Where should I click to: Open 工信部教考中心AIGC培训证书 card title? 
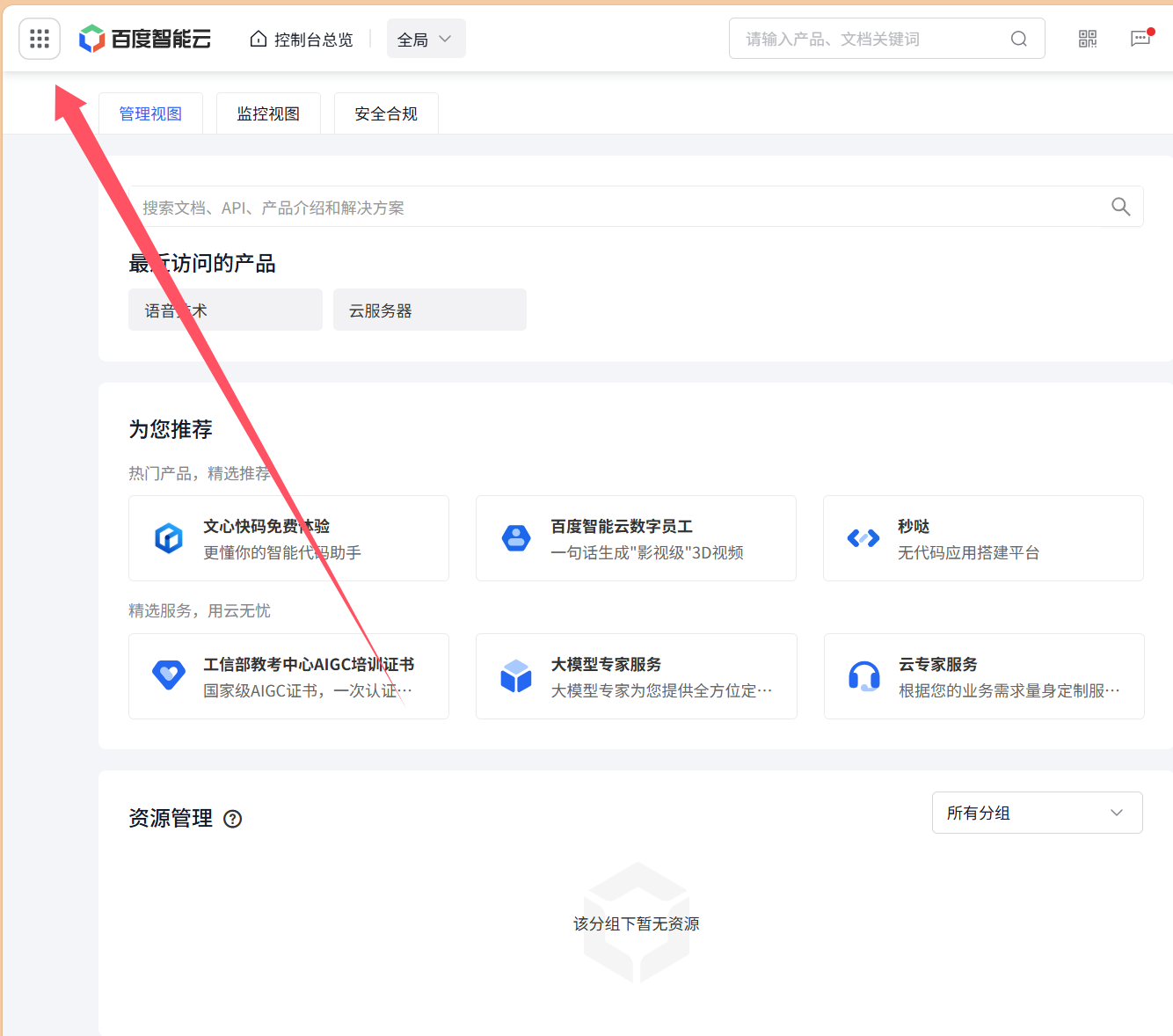click(309, 664)
